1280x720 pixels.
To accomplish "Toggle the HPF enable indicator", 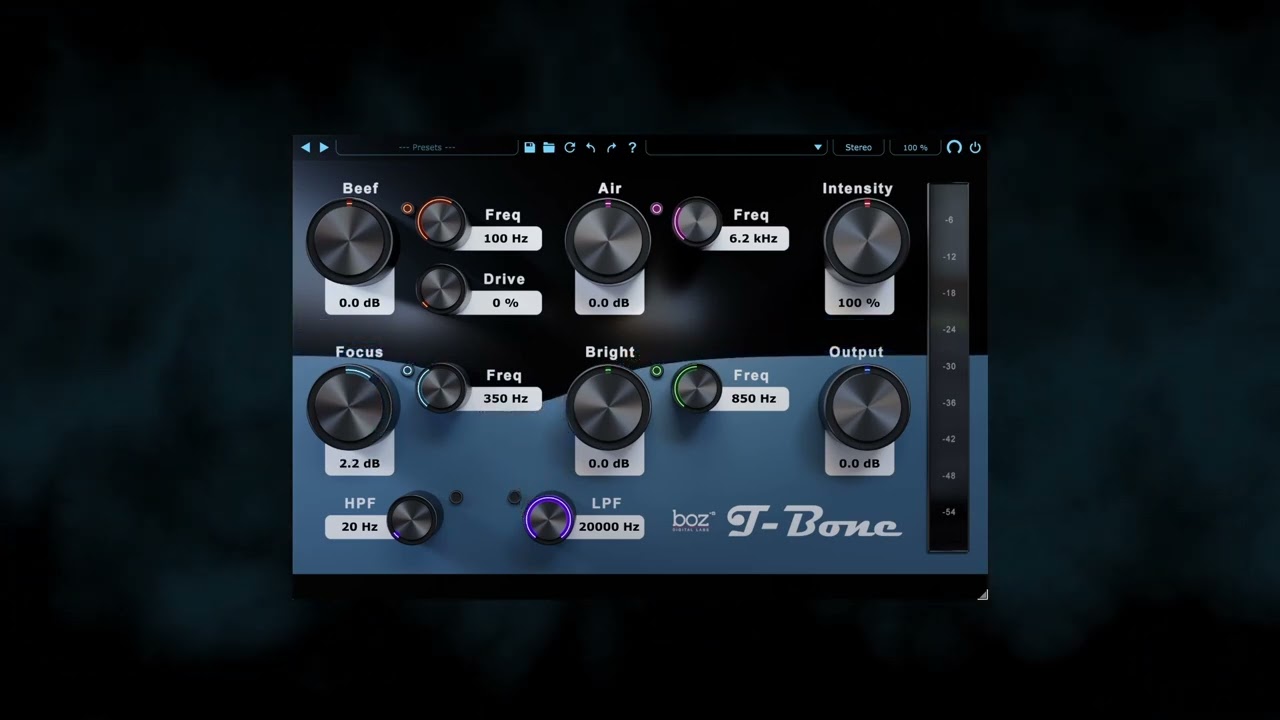I will click(x=456, y=497).
